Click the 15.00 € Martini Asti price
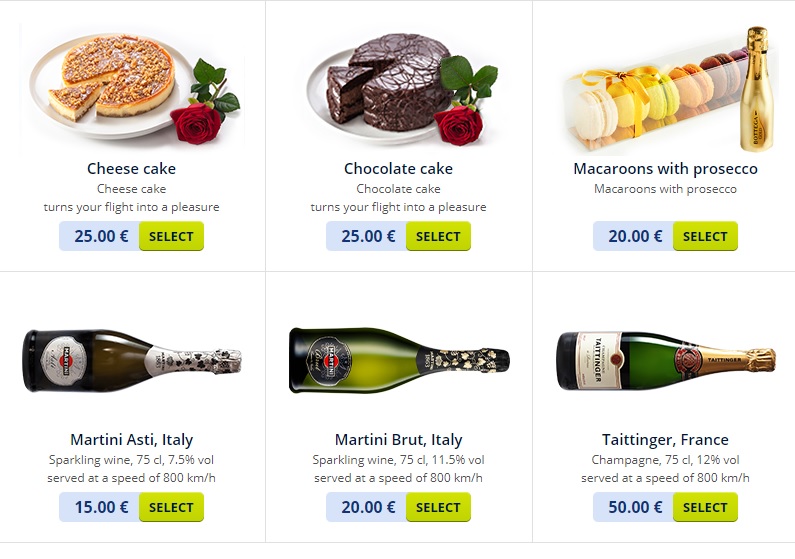The width and height of the screenshot is (795, 559). tap(100, 507)
